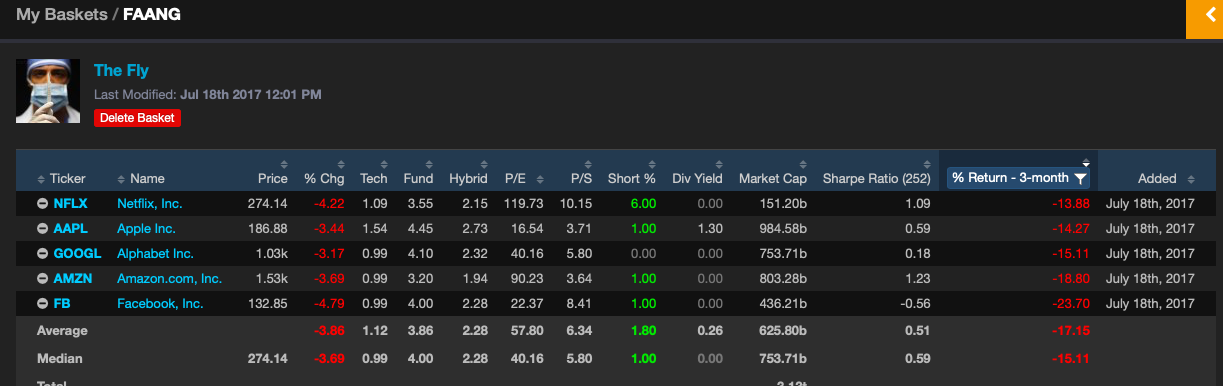Open the GOOGL ticker link
Viewport: 1223px width, 386px height.
[x=77, y=254]
